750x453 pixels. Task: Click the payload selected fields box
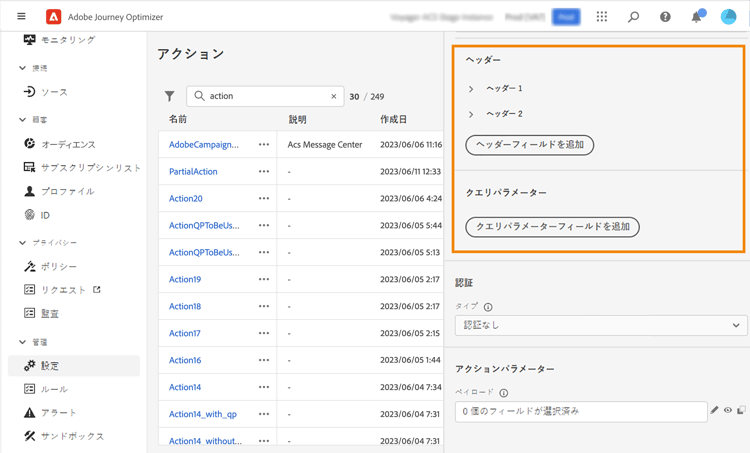[x=581, y=411]
